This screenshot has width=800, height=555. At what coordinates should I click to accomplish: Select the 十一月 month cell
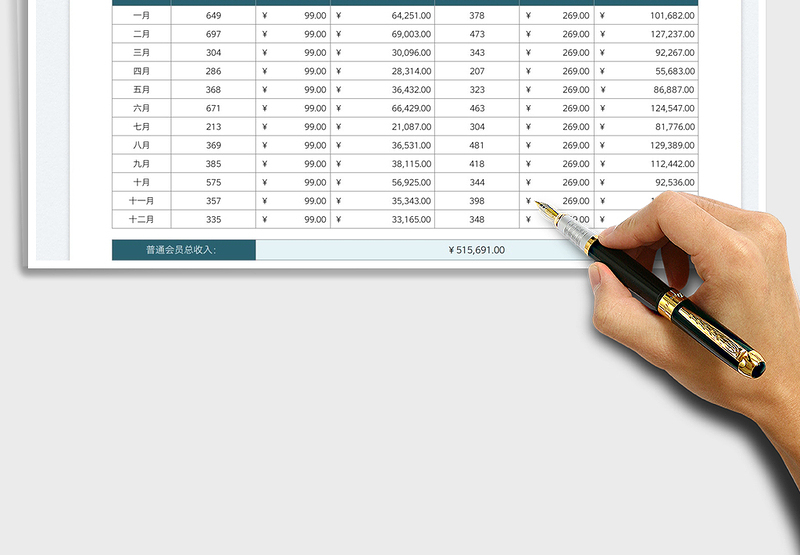click(141, 201)
